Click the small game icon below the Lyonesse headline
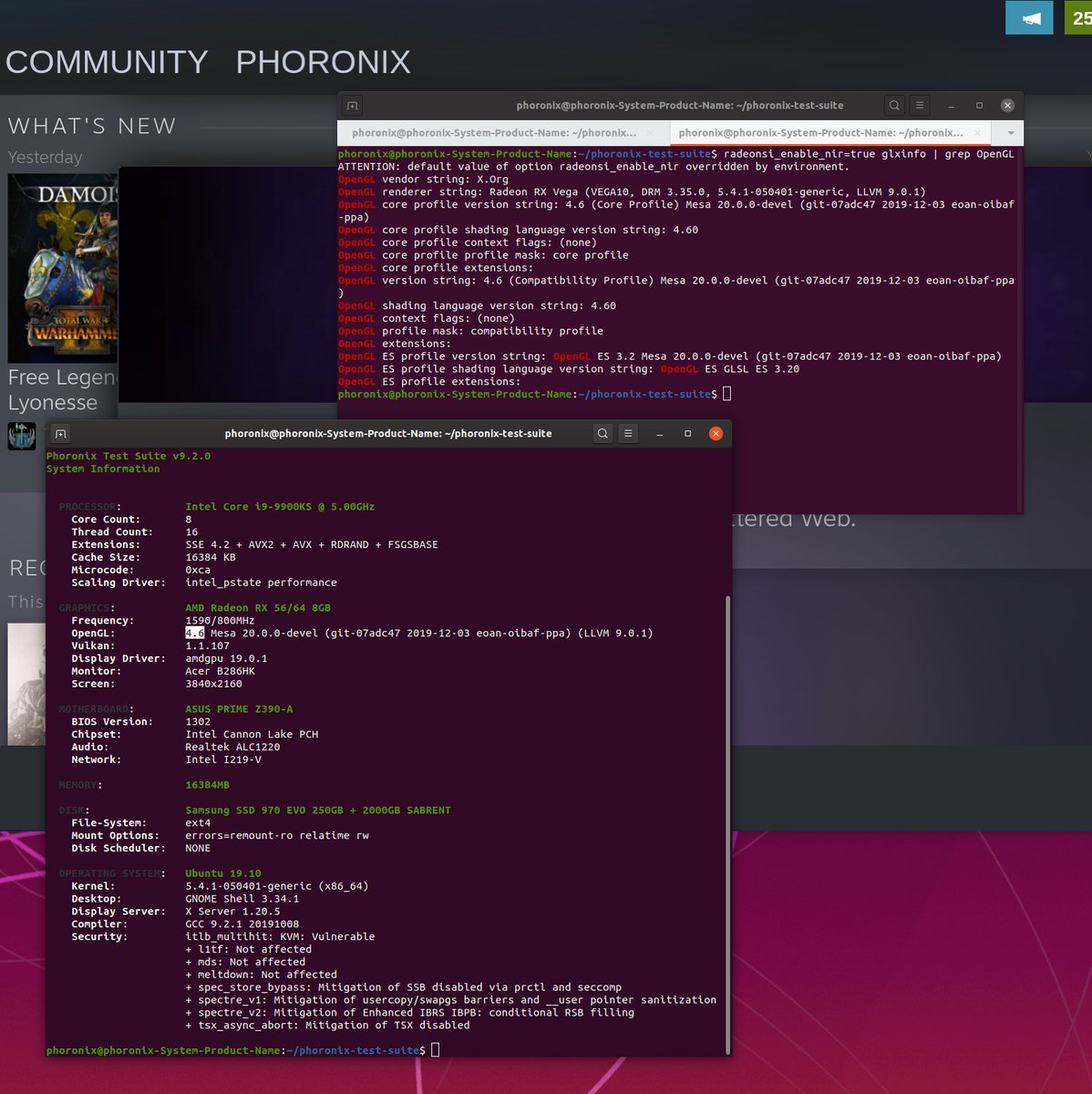This screenshot has height=1094, width=1092. point(22,437)
